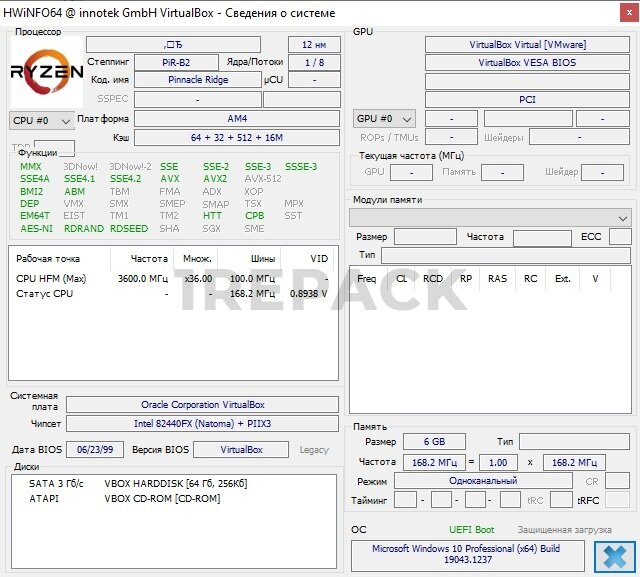640x577 pixels.
Task: Select the VBOX CD-ROM ATAPI drive entry
Action: (x=161, y=498)
